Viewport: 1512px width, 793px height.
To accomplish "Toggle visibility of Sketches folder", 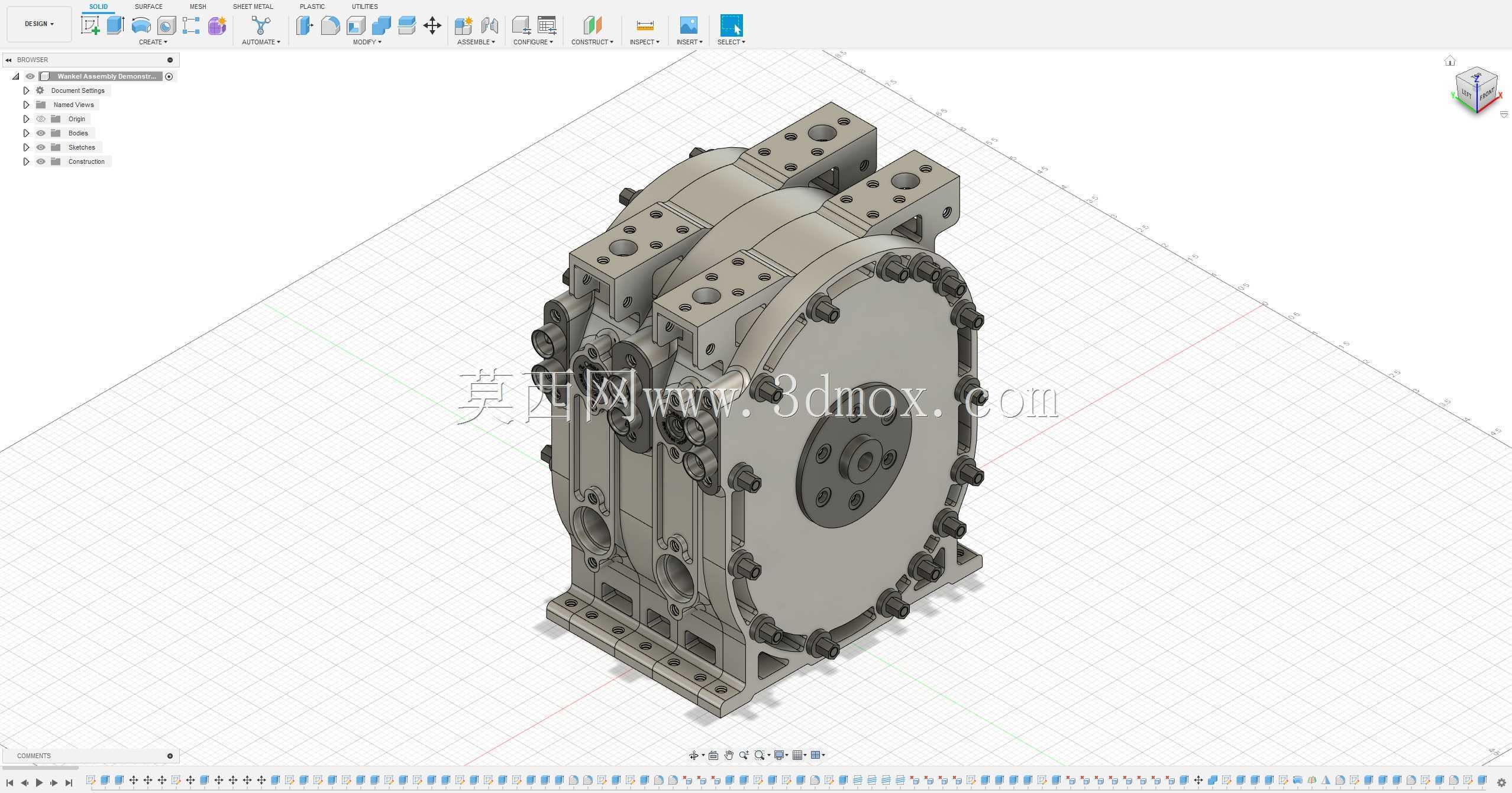I will [41, 147].
